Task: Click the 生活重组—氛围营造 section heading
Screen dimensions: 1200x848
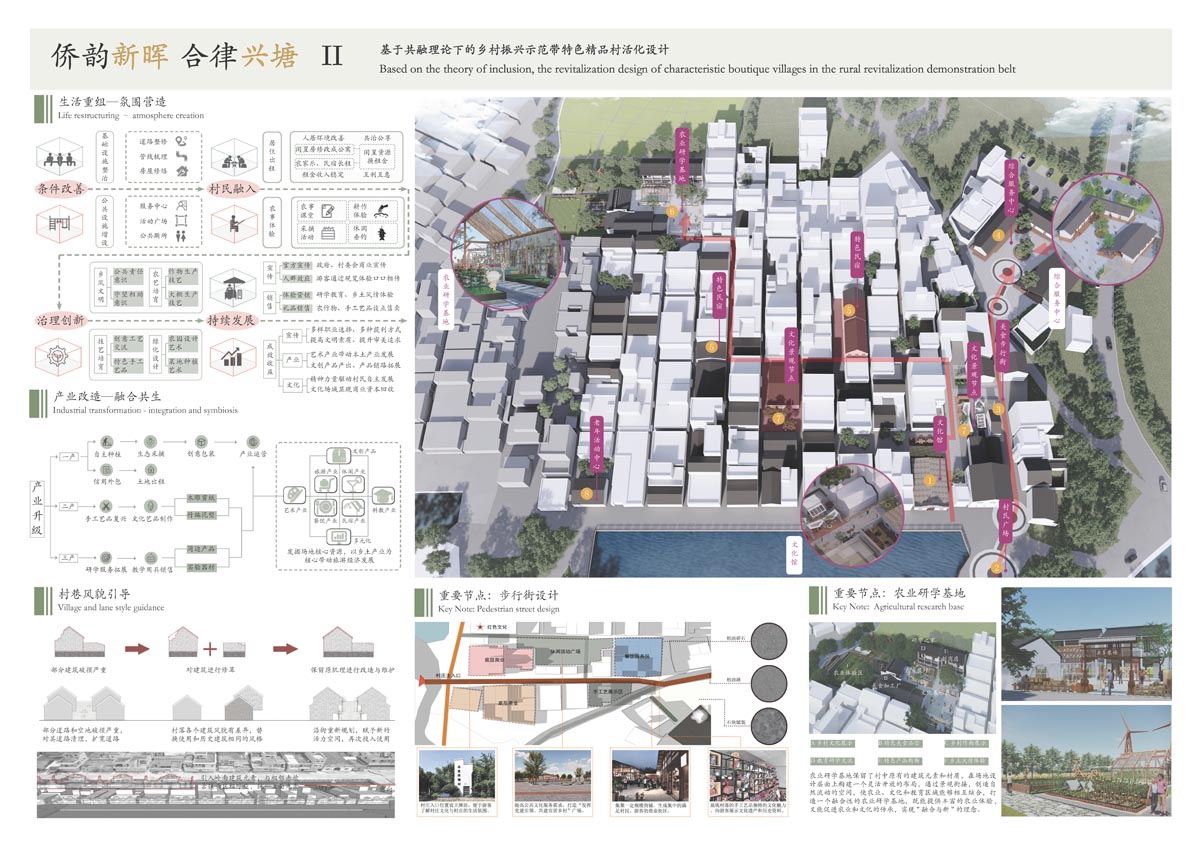Action: (112, 102)
